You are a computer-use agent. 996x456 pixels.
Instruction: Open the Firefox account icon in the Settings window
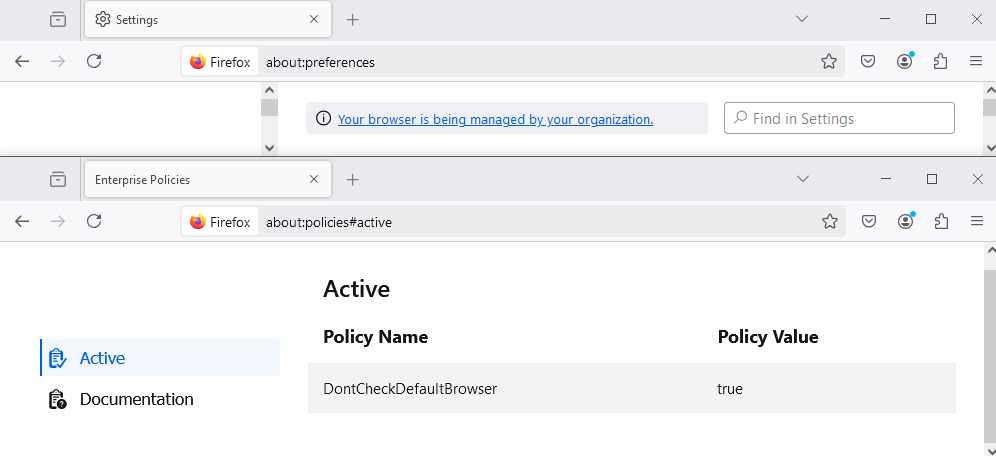coord(905,62)
